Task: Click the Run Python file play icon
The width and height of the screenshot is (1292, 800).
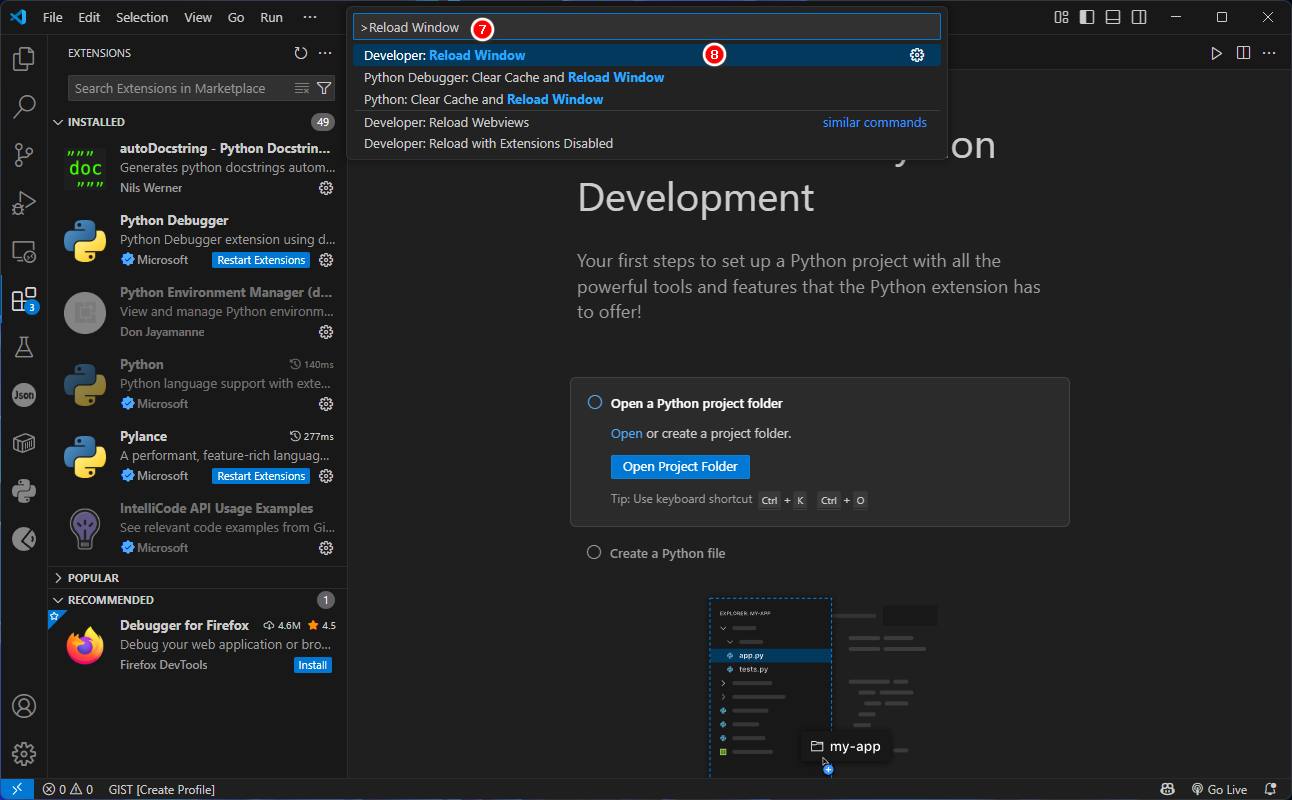Action: (x=1217, y=53)
